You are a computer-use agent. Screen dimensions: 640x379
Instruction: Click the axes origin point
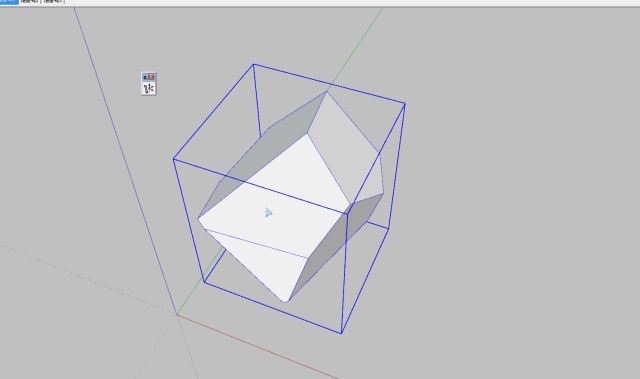pos(177,315)
